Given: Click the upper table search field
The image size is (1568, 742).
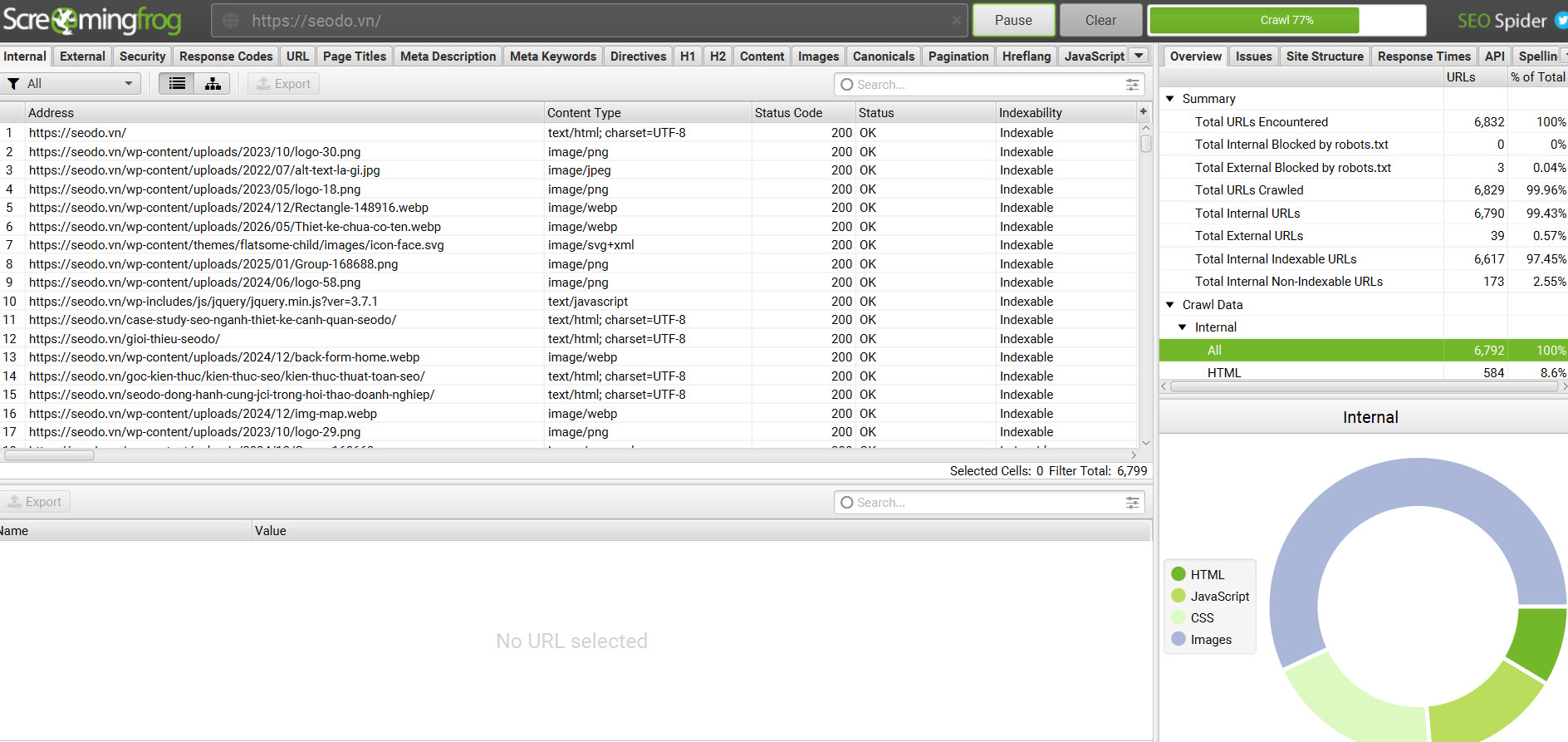Looking at the screenshot, I should click(x=988, y=85).
